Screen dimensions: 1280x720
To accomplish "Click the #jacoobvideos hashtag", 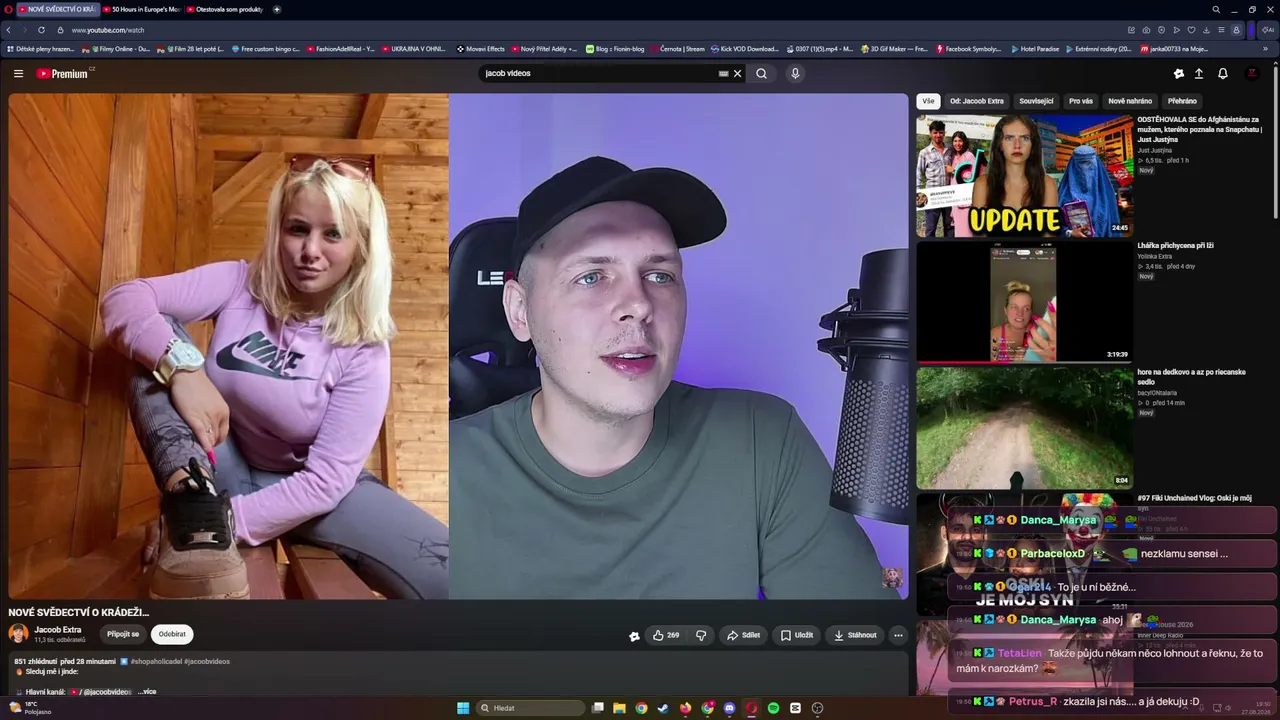I will 207,662.
